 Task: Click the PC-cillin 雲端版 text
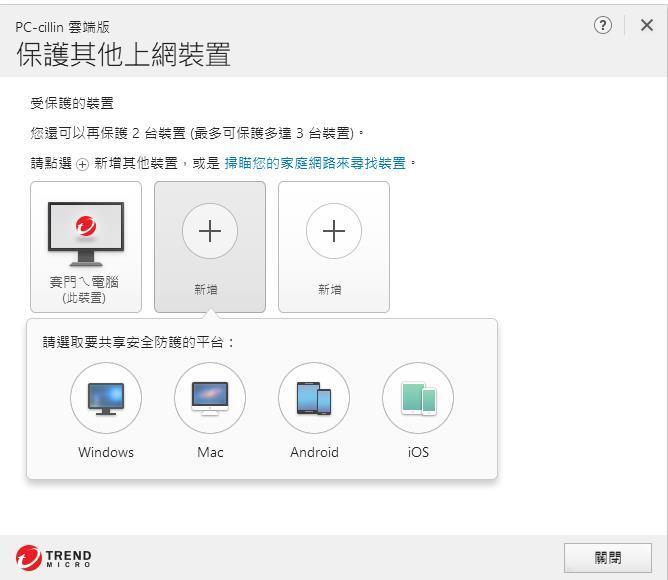click(x=63, y=27)
